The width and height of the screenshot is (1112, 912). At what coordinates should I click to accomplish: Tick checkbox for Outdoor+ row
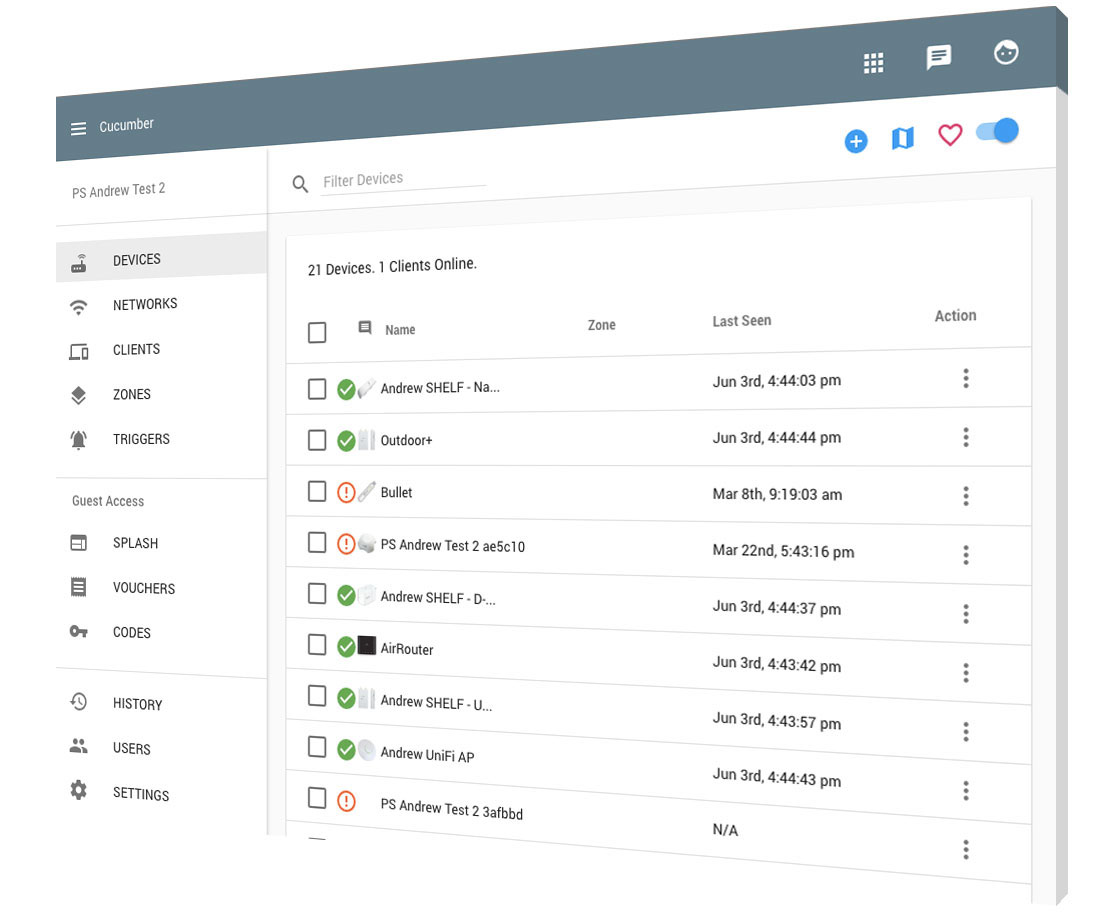[317, 440]
